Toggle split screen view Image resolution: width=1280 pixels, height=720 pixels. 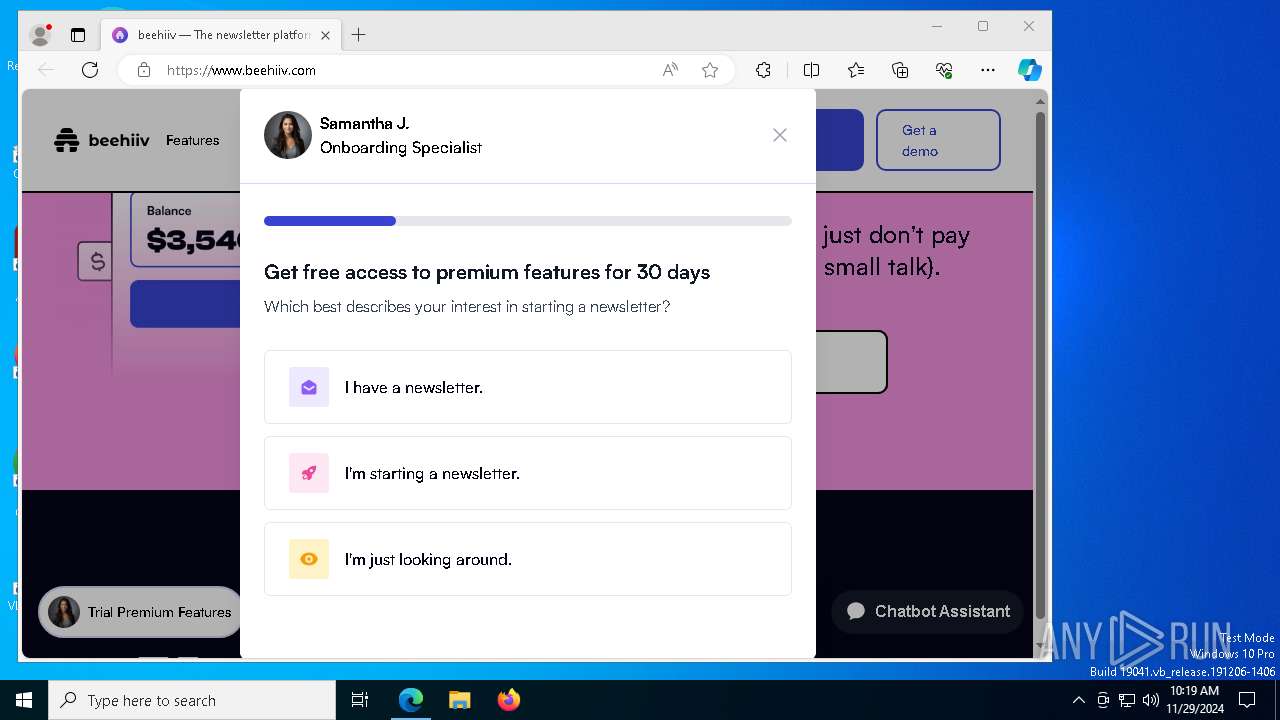pyautogui.click(x=811, y=70)
